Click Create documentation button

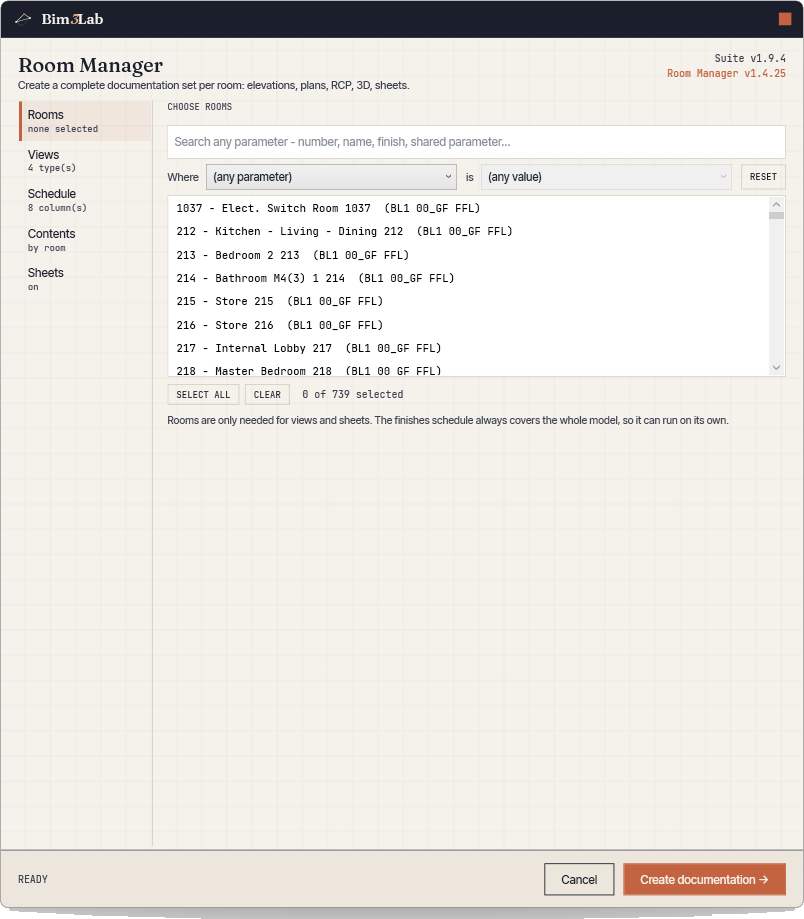(704, 879)
